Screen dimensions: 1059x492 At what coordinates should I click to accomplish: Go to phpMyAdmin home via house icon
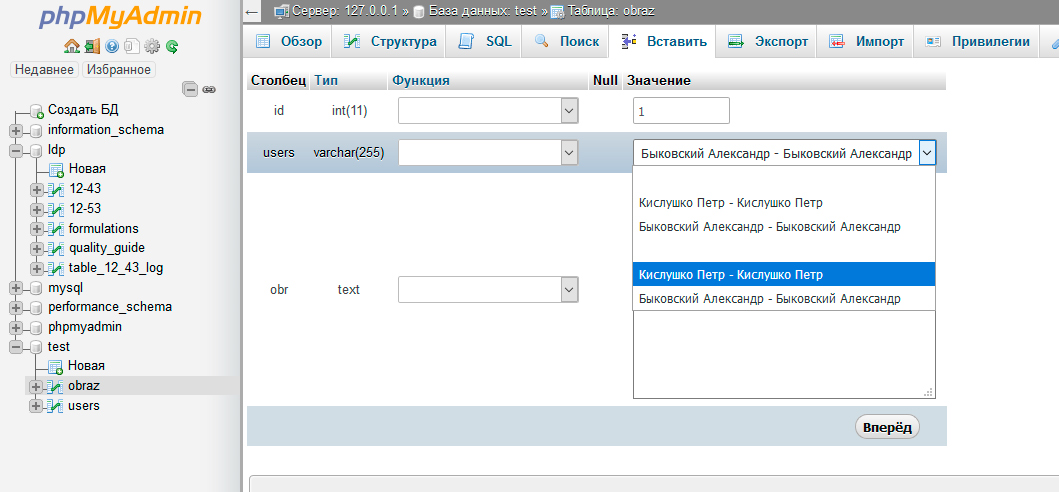tap(72, 46)
